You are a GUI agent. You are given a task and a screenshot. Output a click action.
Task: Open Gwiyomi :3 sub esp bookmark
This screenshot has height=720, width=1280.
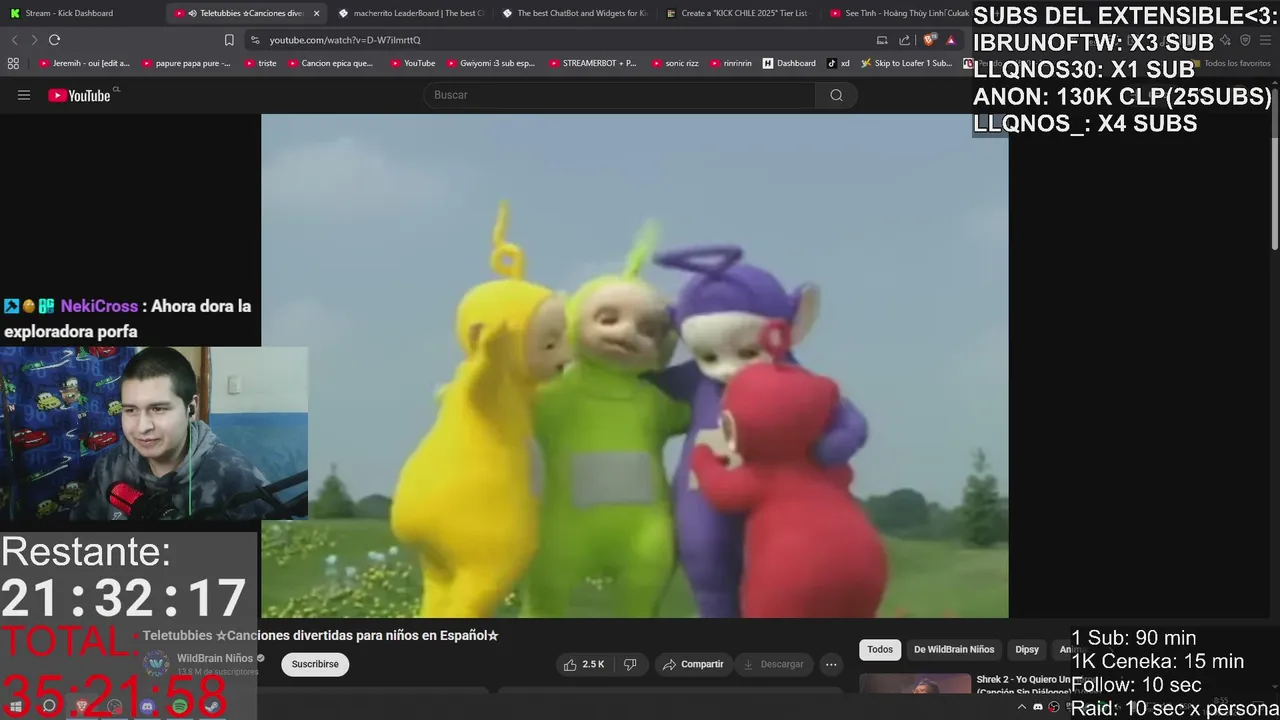[x=490, y=63]
